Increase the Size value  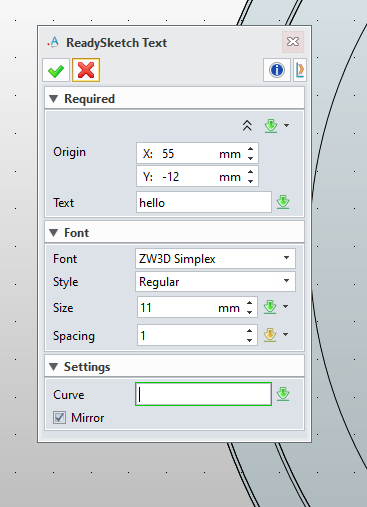point(250,303)
